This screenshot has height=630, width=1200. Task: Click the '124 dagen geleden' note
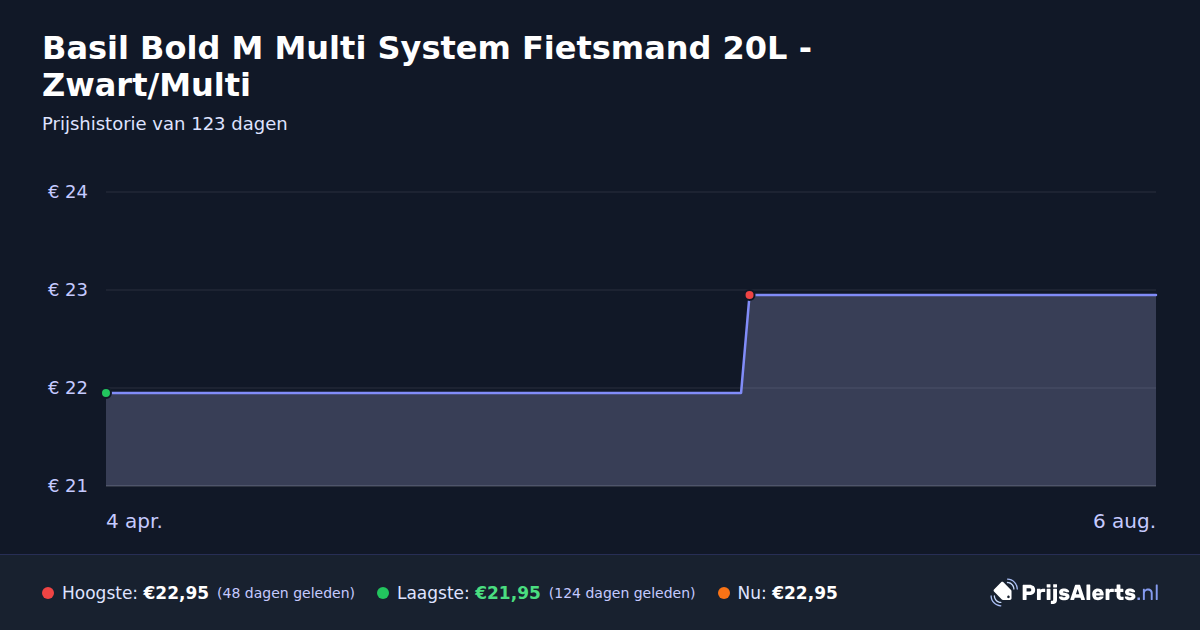622,593
